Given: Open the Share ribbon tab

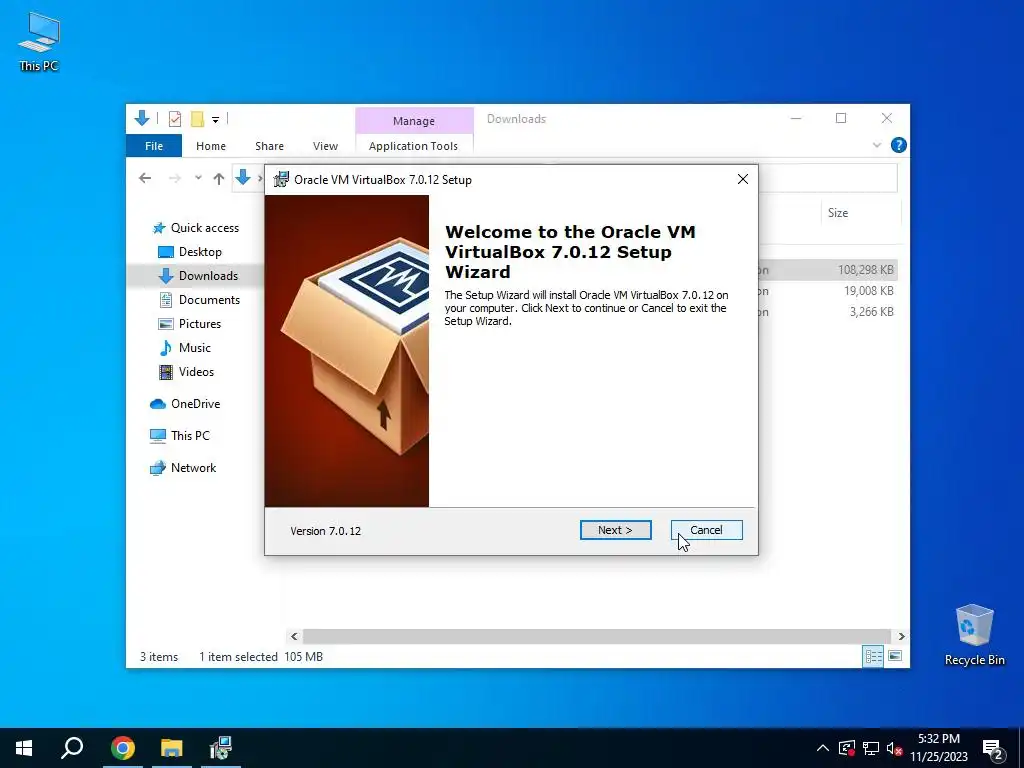Looking at the screenshot, I should (x=269, y=146).
